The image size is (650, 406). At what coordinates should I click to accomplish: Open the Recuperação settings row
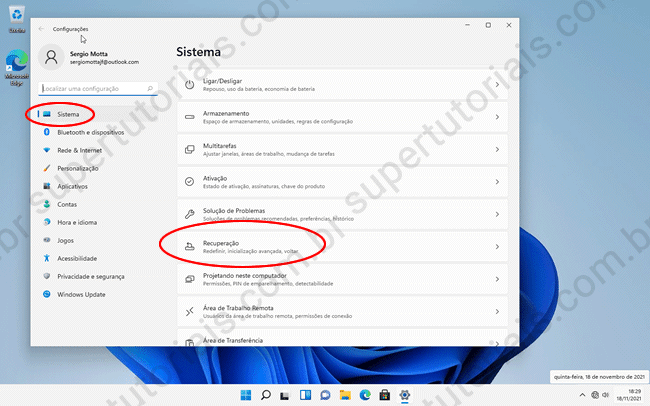pos(340,246)
